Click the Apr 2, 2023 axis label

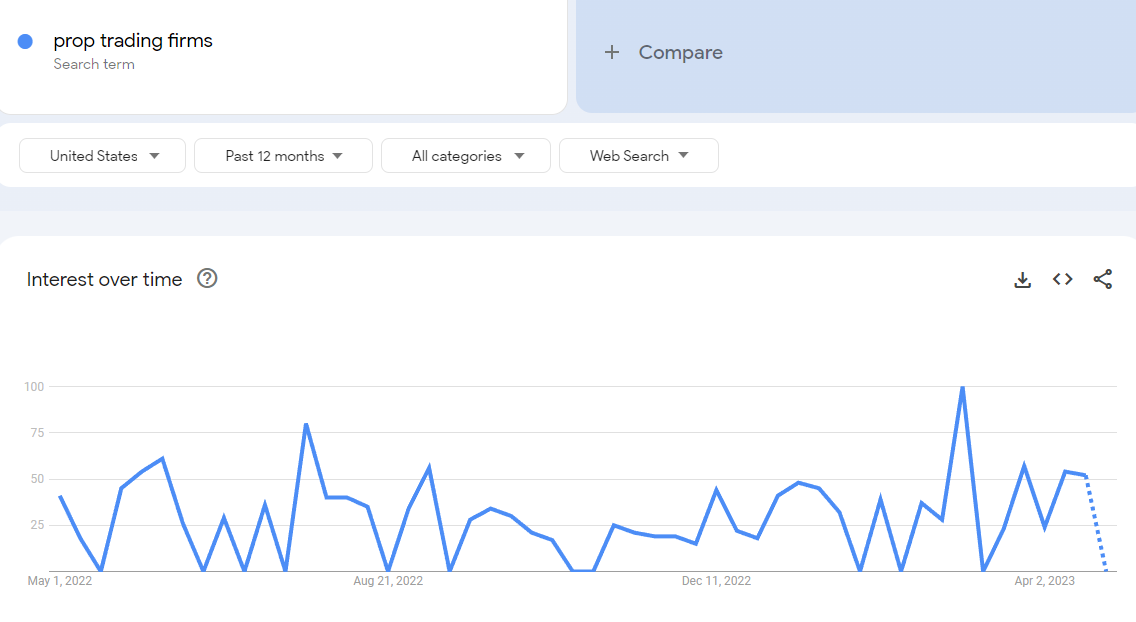tap(1044, 581)
